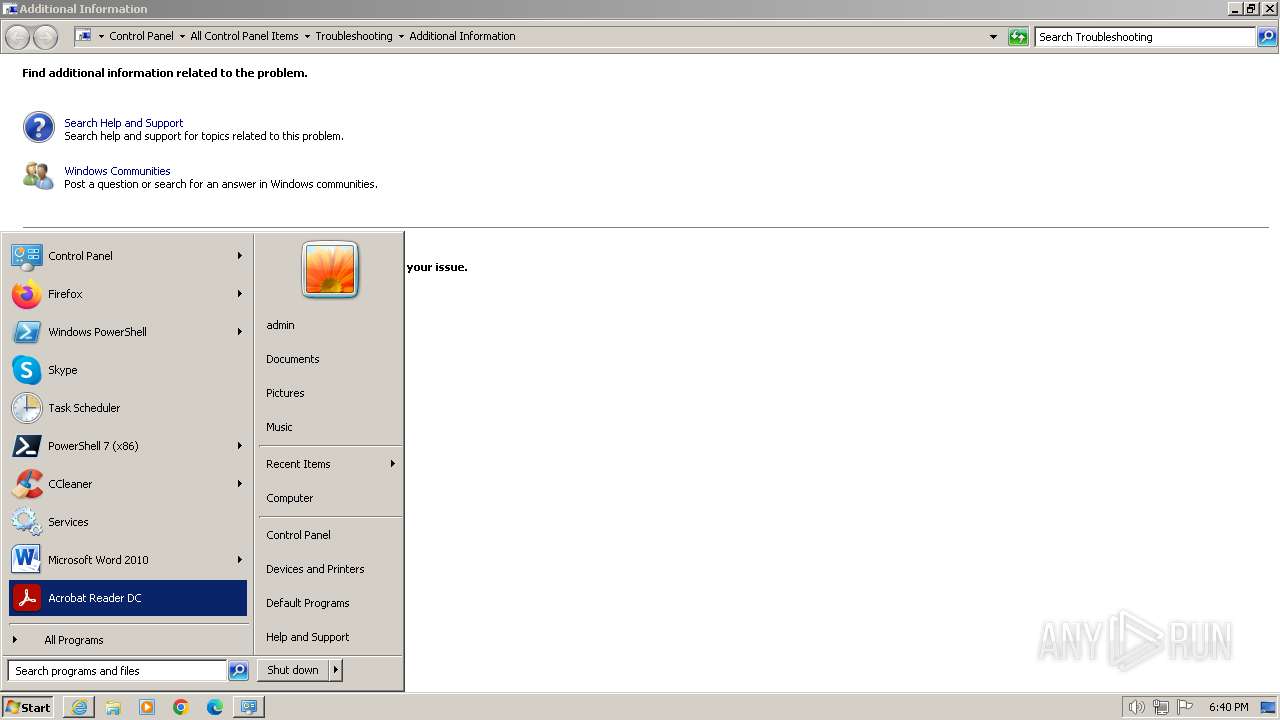Viewport: 1280px width, 720px height.
Task: Expand the PowerShell 7 (x86) submenu arrow
Action: coord(240,446)
